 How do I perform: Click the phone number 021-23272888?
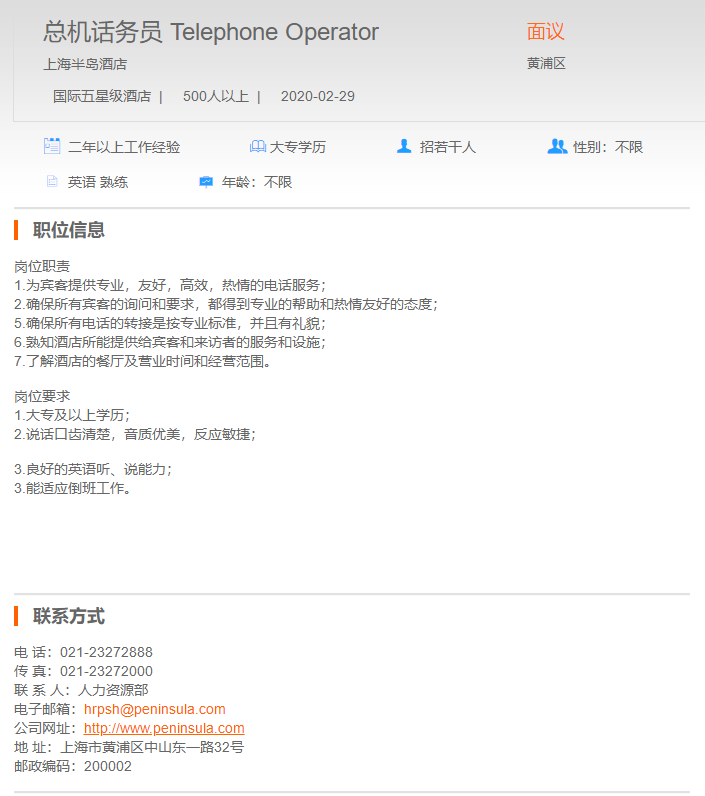[106, 652]
